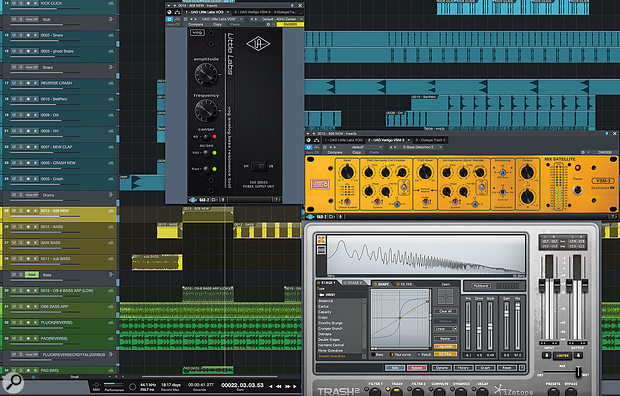Pin the VOG plugin window
The image size is (620, 396).
(x=292, y=6)
